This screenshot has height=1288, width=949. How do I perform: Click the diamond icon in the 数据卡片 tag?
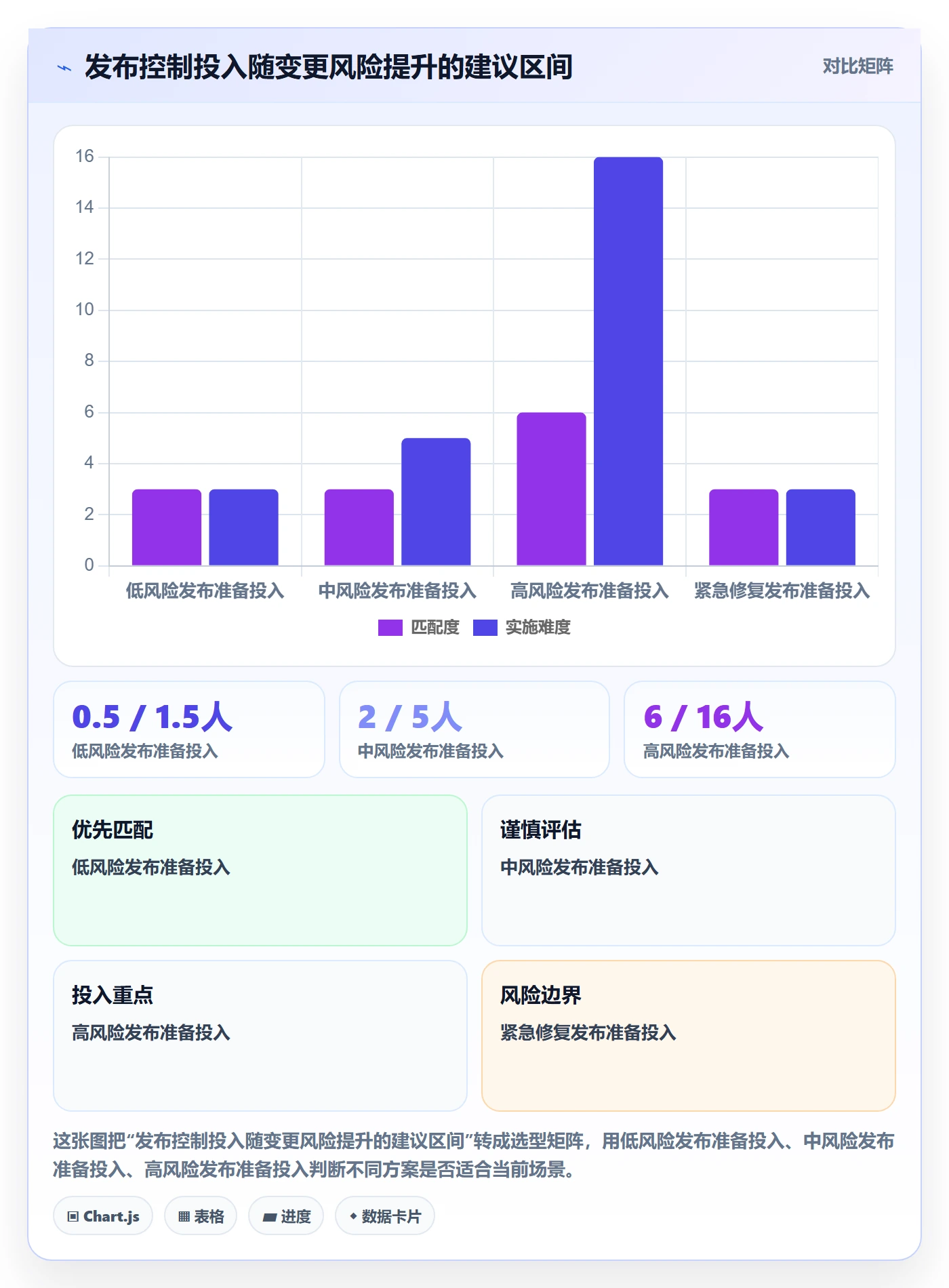353,1217
